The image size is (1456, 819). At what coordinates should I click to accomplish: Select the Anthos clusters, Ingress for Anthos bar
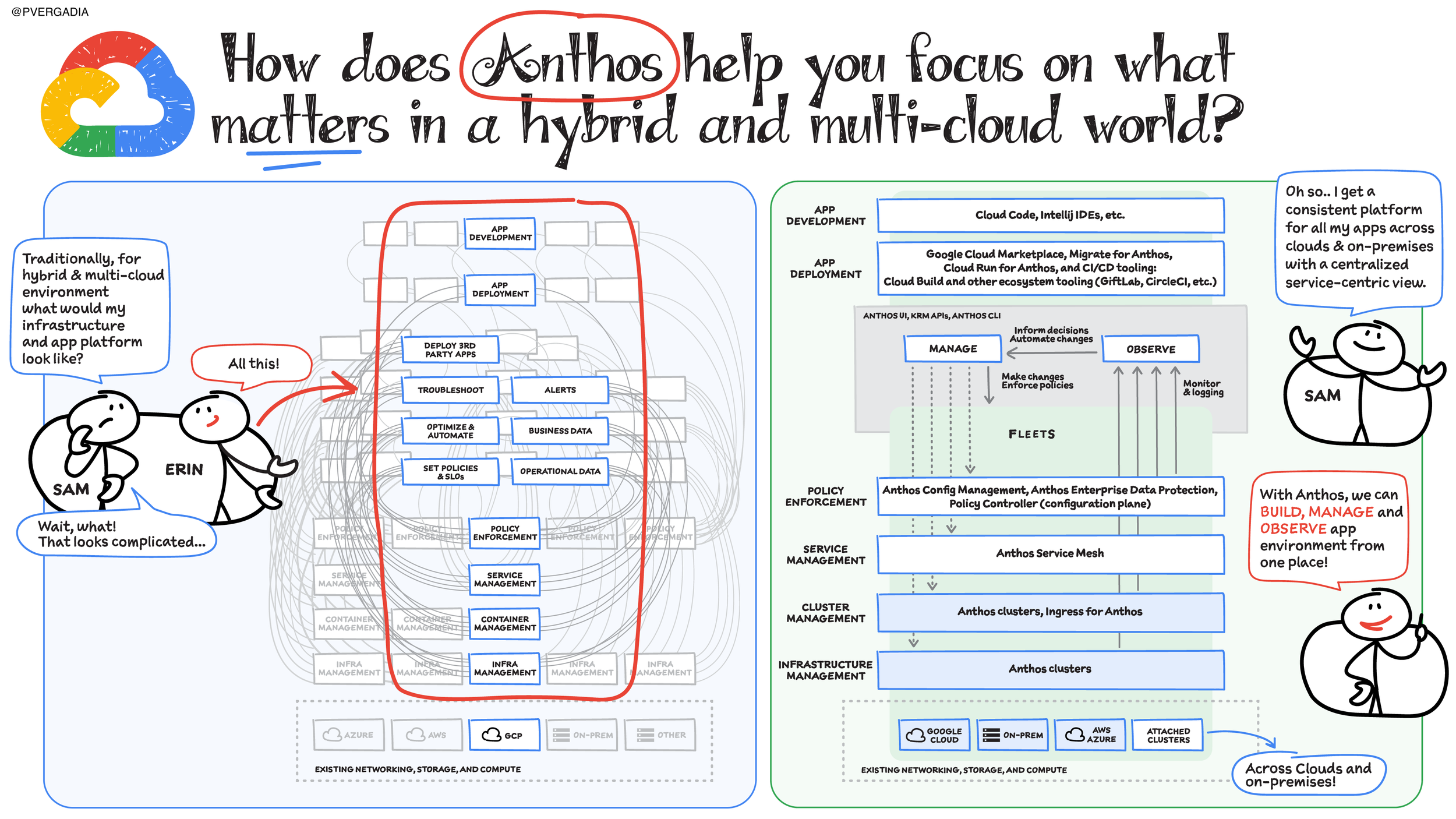[x=1050, y=612]
